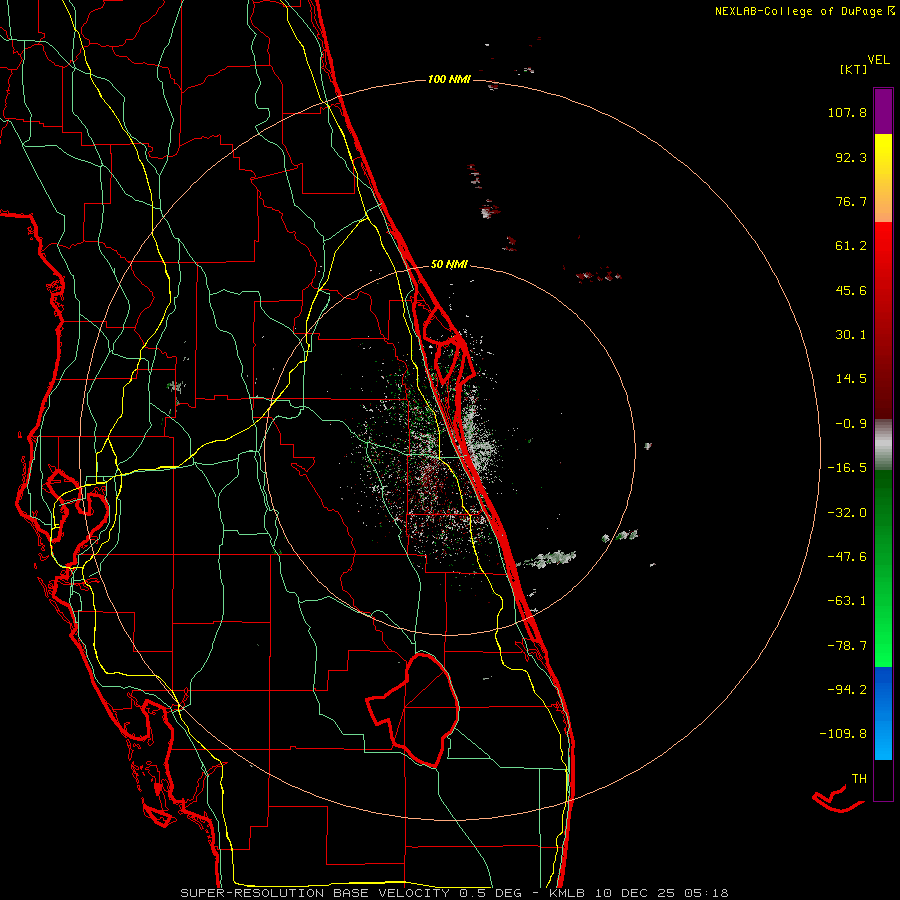Screen dimensions: 900x900
Task: Click the 76.7 velocity scale value
Action: coord(851,201)
